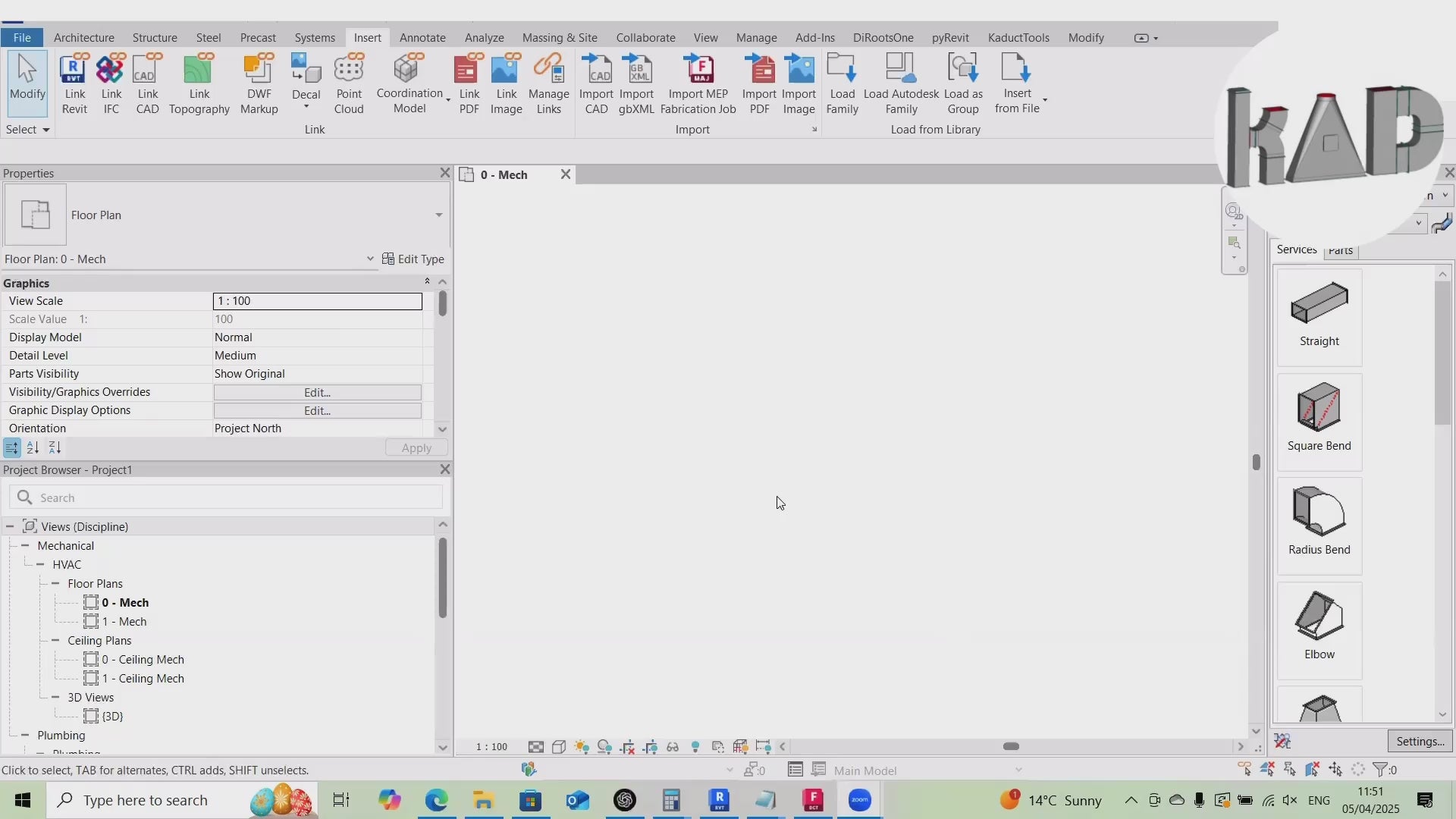
Task: Expand the Decal dropdown arrow
Action: 306,106
